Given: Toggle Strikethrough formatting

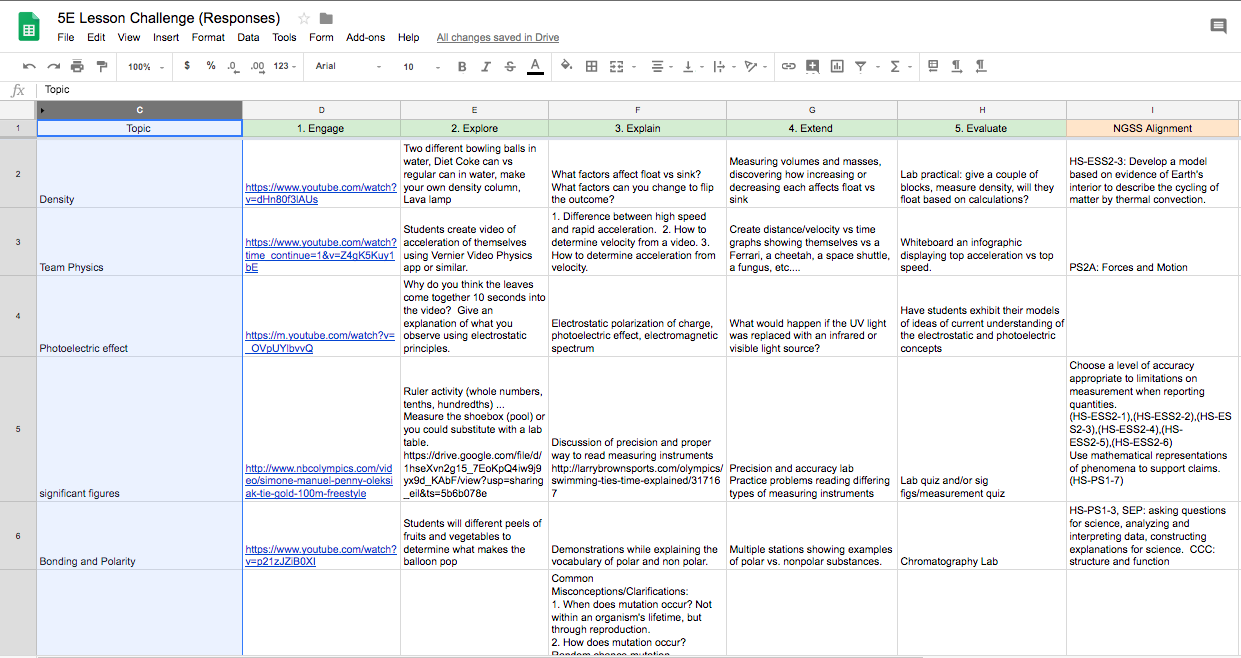Looking at the screenshot, I should tap(510, 67).
